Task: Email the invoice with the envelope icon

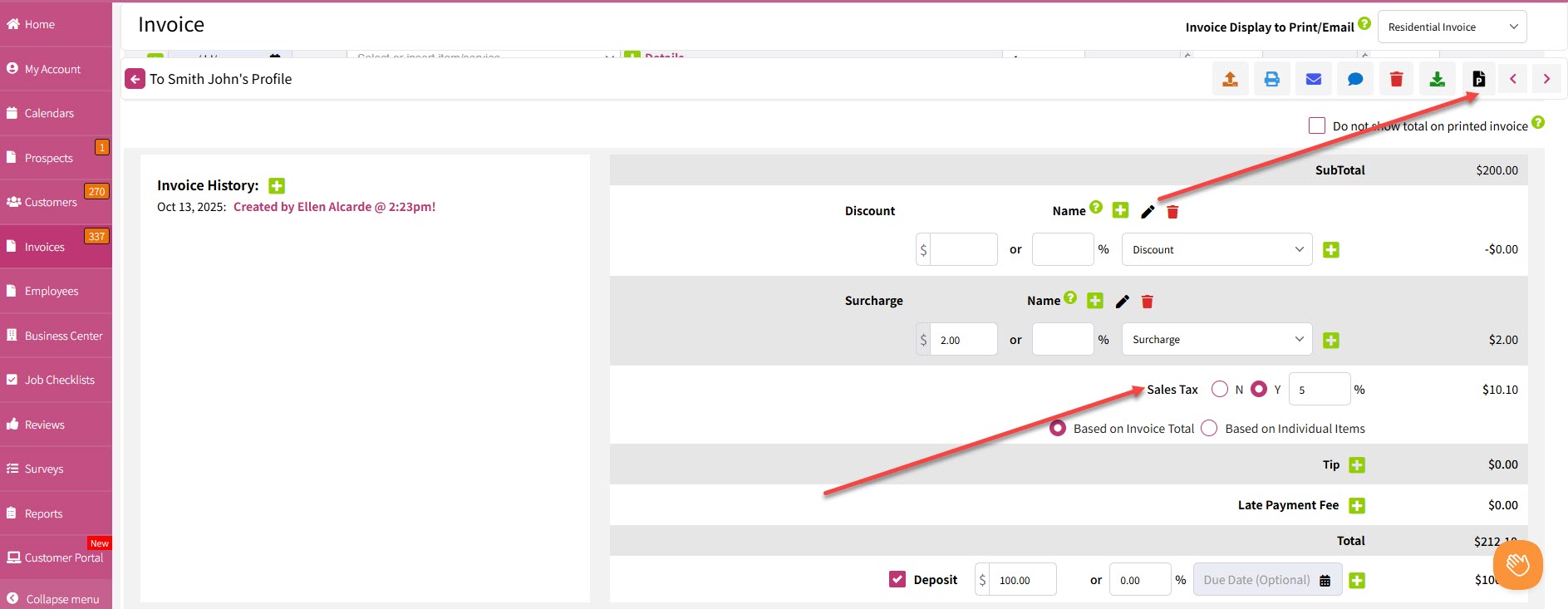Action: 1313,79
